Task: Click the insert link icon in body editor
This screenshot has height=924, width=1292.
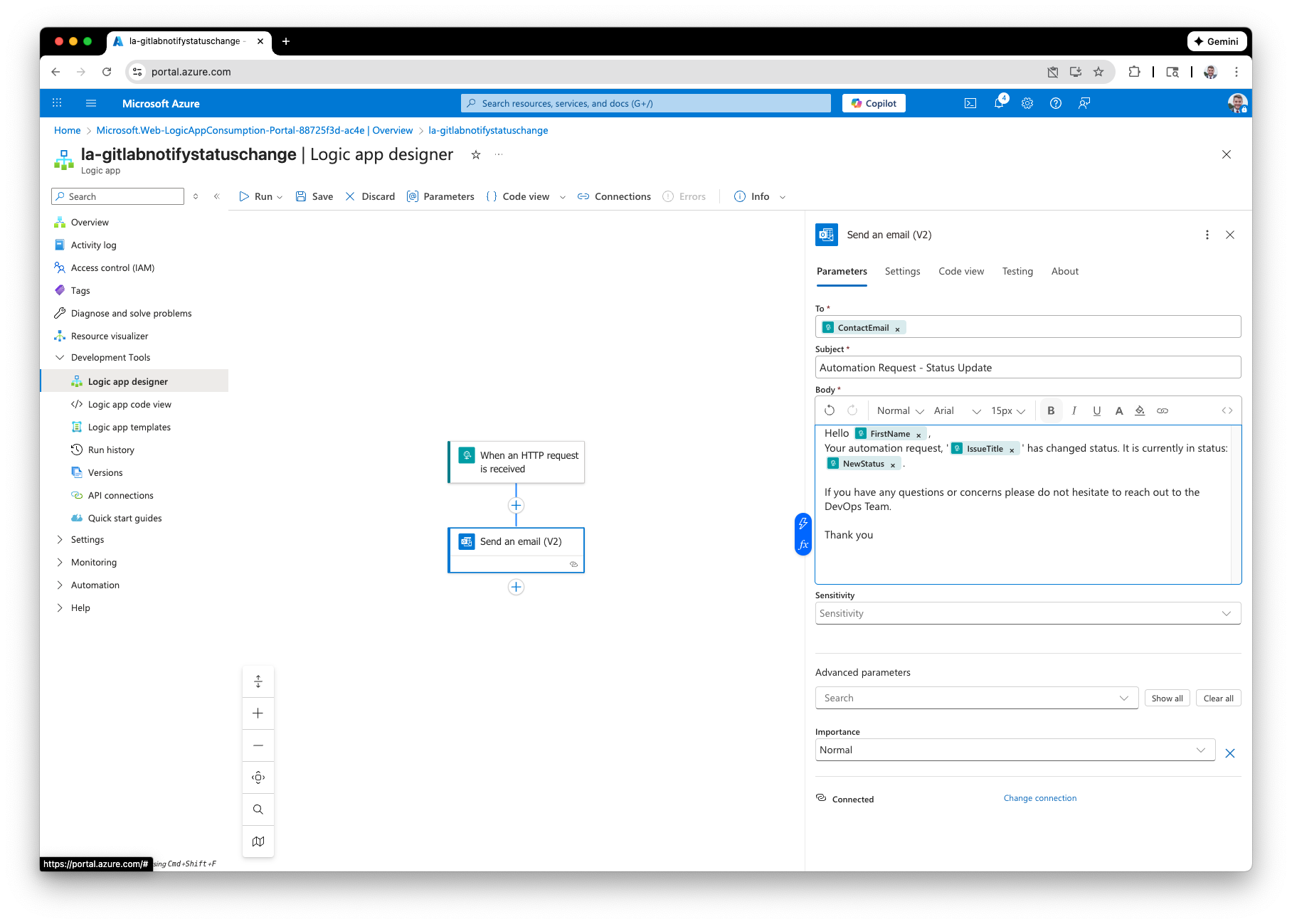Action: [x=1163, y=410]
